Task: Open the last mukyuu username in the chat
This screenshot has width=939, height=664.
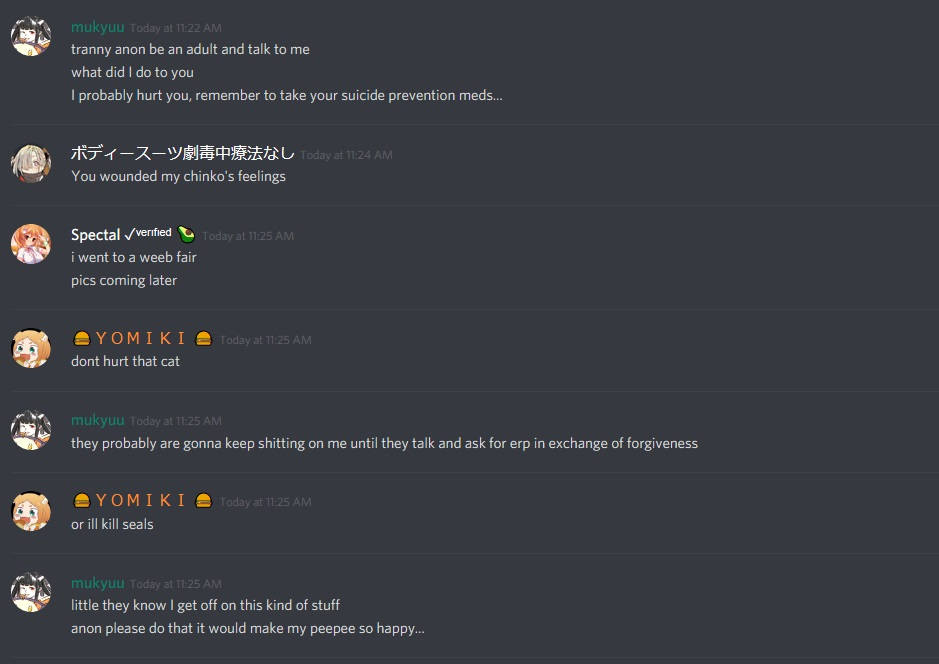Action: pyautogui.click(x=98, y=583)
